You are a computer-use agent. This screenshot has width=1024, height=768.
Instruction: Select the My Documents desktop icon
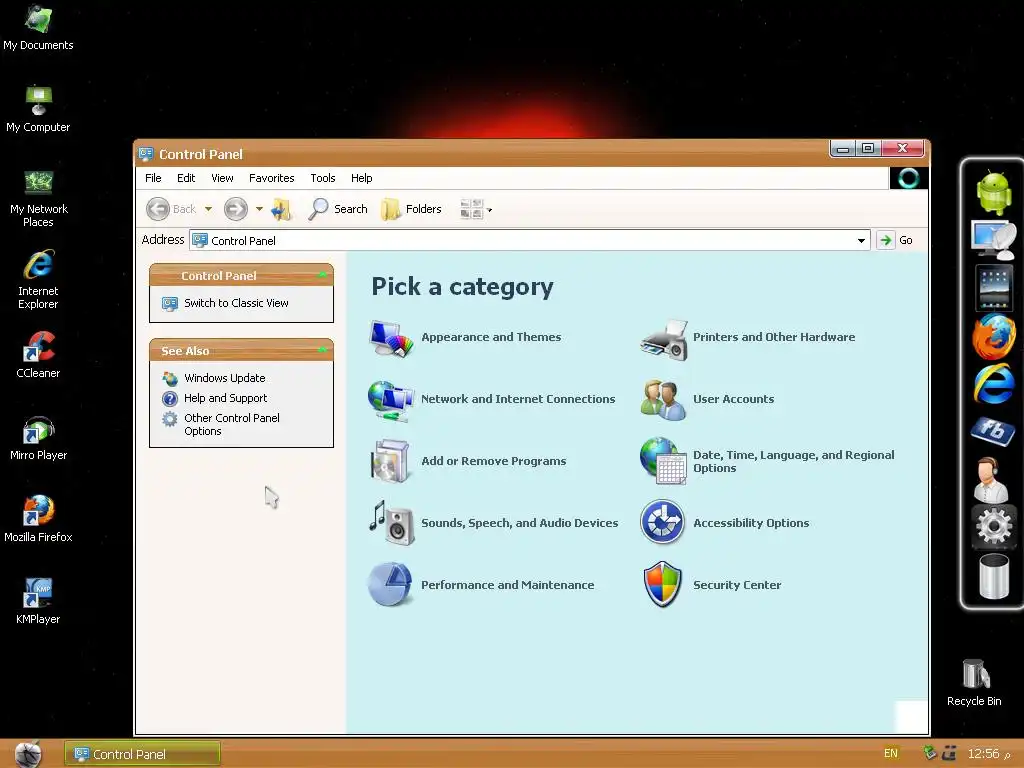tap(38, 27)
